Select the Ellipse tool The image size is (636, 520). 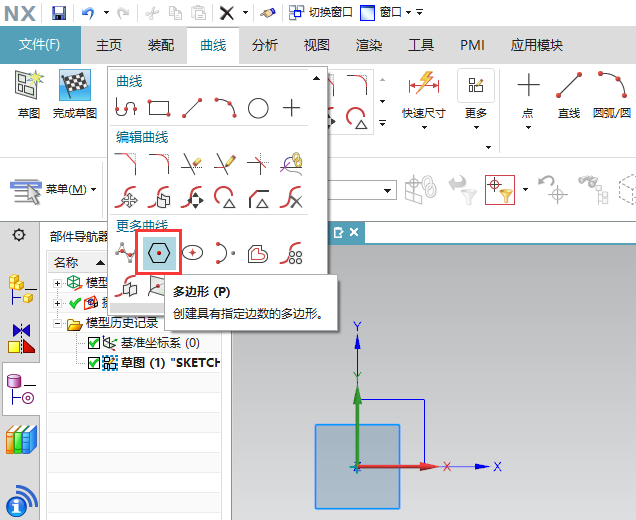click(192, 252)
